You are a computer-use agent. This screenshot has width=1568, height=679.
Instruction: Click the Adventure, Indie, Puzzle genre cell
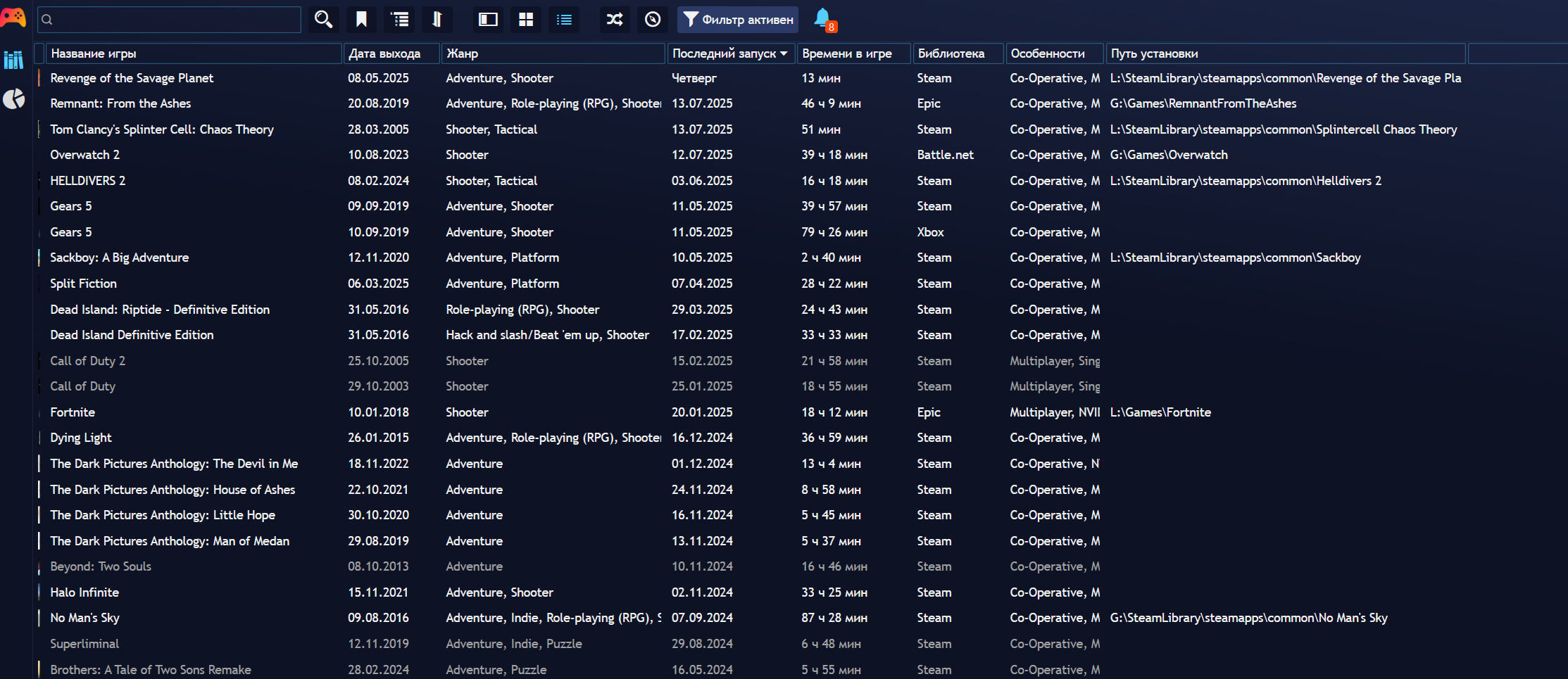point(514,644)
